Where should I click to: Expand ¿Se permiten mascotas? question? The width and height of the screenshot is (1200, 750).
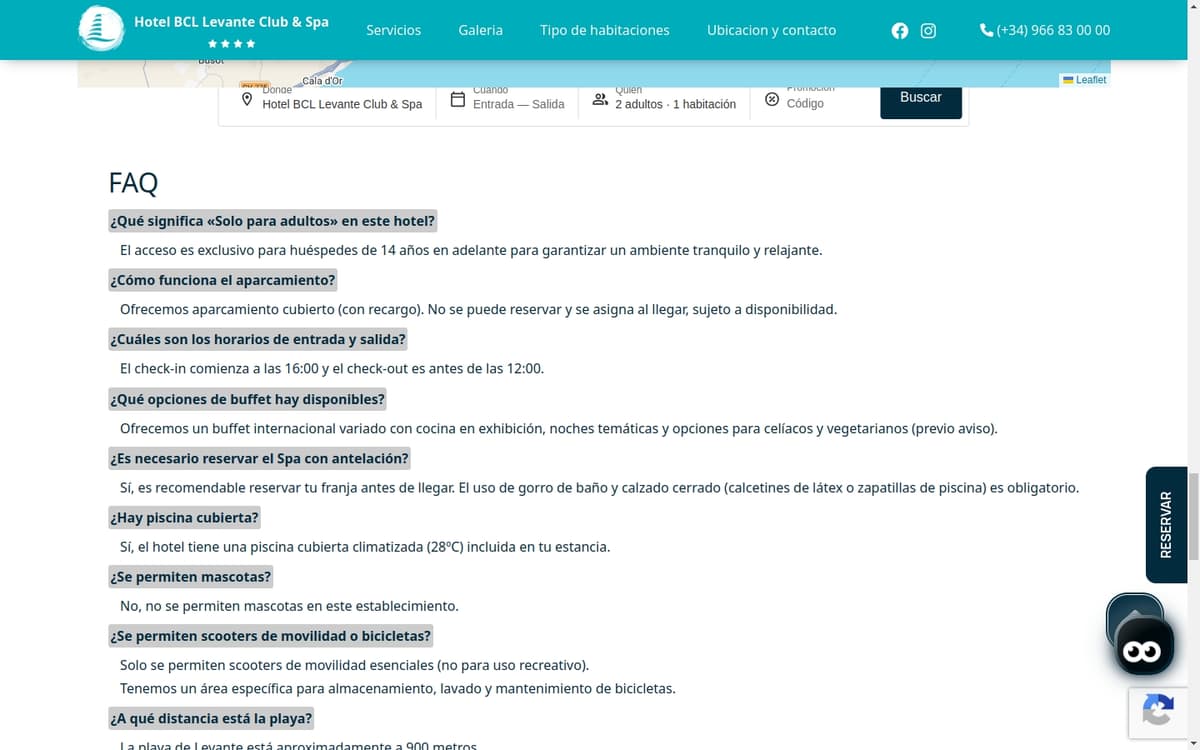tap(190, 577)
